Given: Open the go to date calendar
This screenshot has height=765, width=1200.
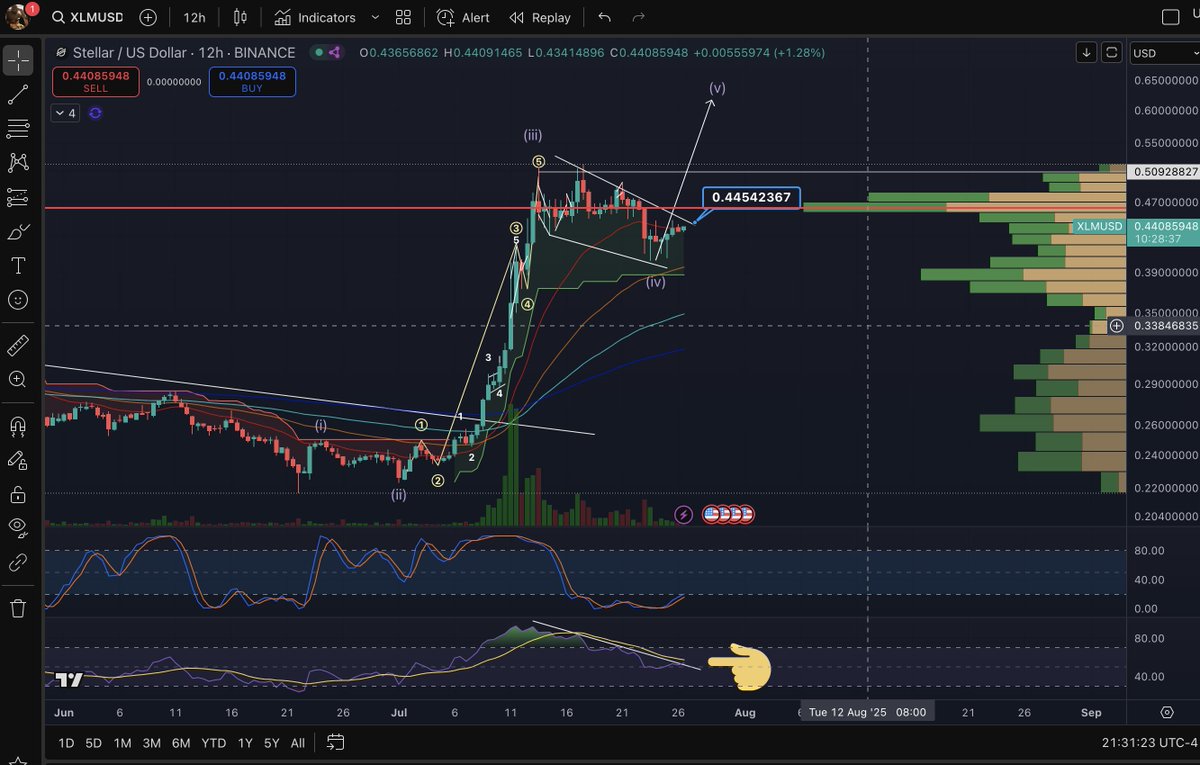Looking at the screenshot, I should (336, 743).
